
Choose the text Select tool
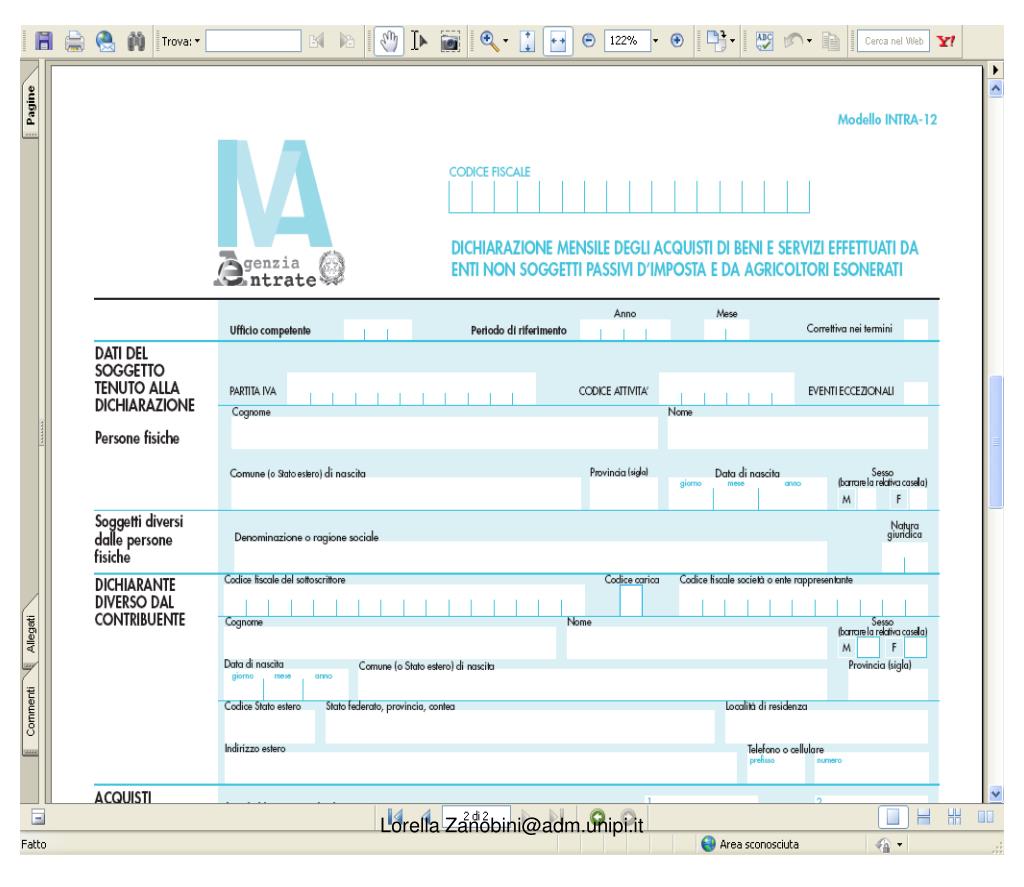click(x=419, y=41)
